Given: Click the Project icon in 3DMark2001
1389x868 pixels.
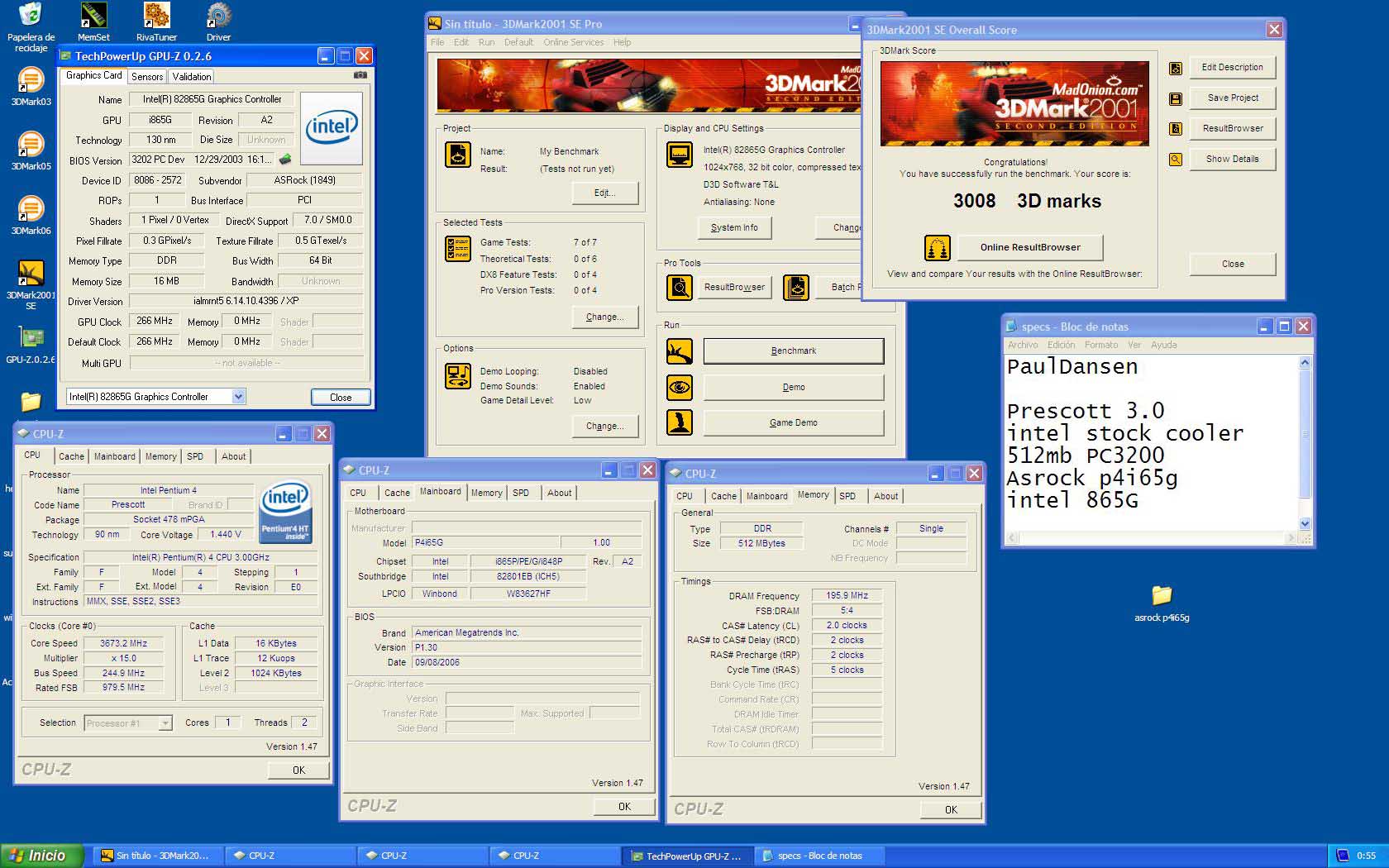Looking at the screenshot, I should pos(458,155).
